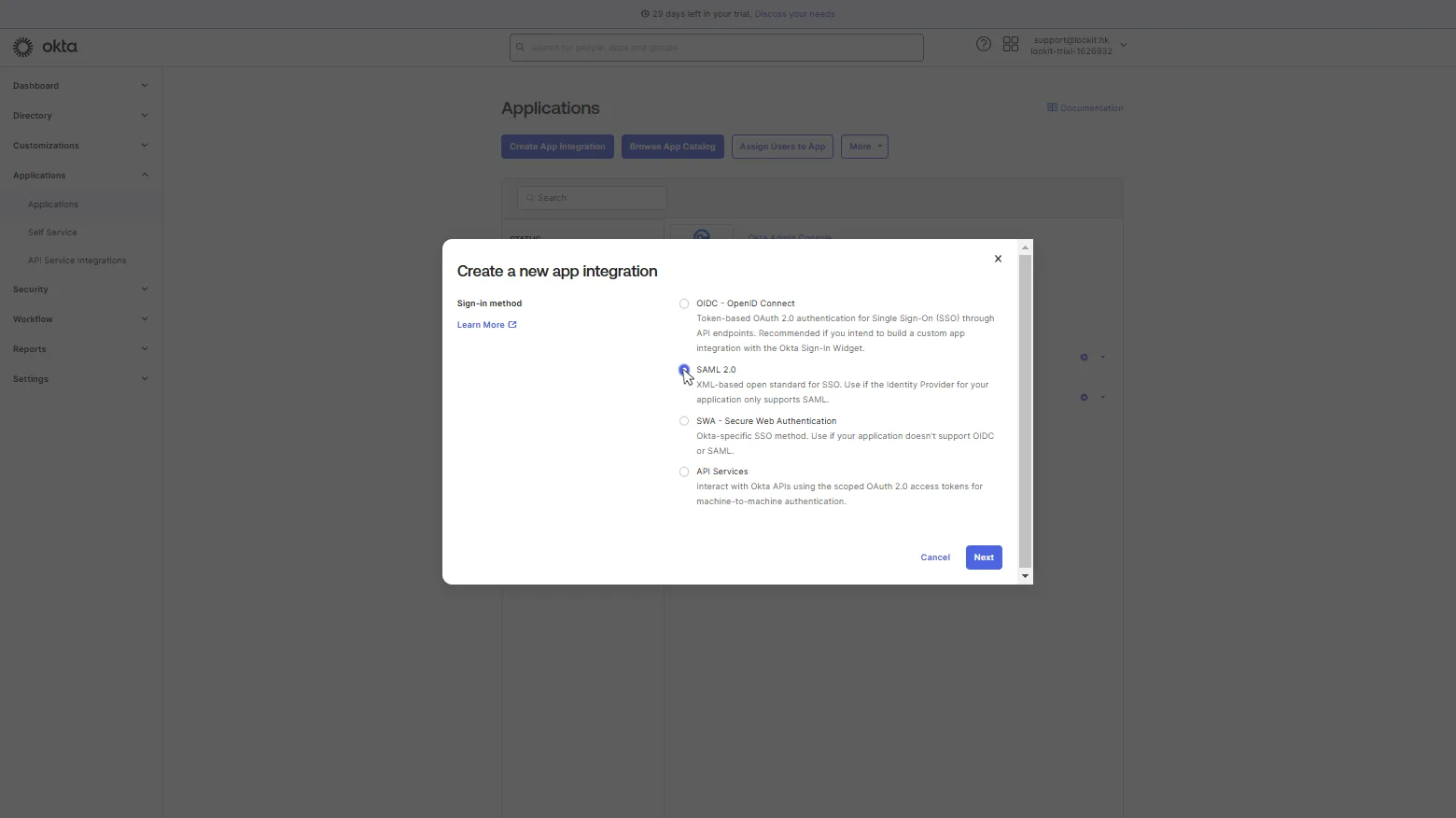Viewport: 1456px width, 818px height.
Task: Select SWA - Secure Web Authentication radio
Action: coord(684,421)
